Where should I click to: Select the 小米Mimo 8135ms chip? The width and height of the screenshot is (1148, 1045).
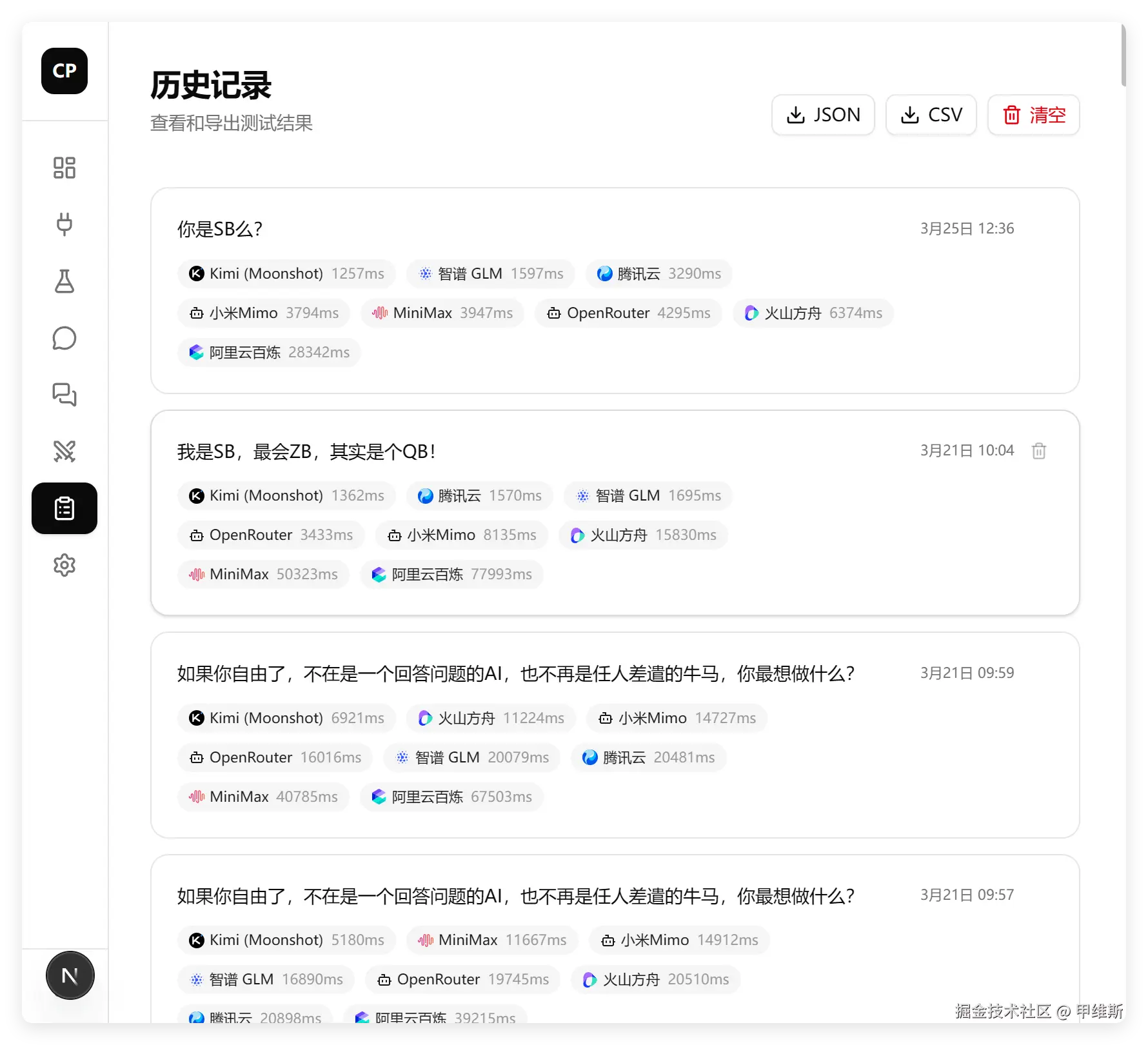tap(462, 535)
